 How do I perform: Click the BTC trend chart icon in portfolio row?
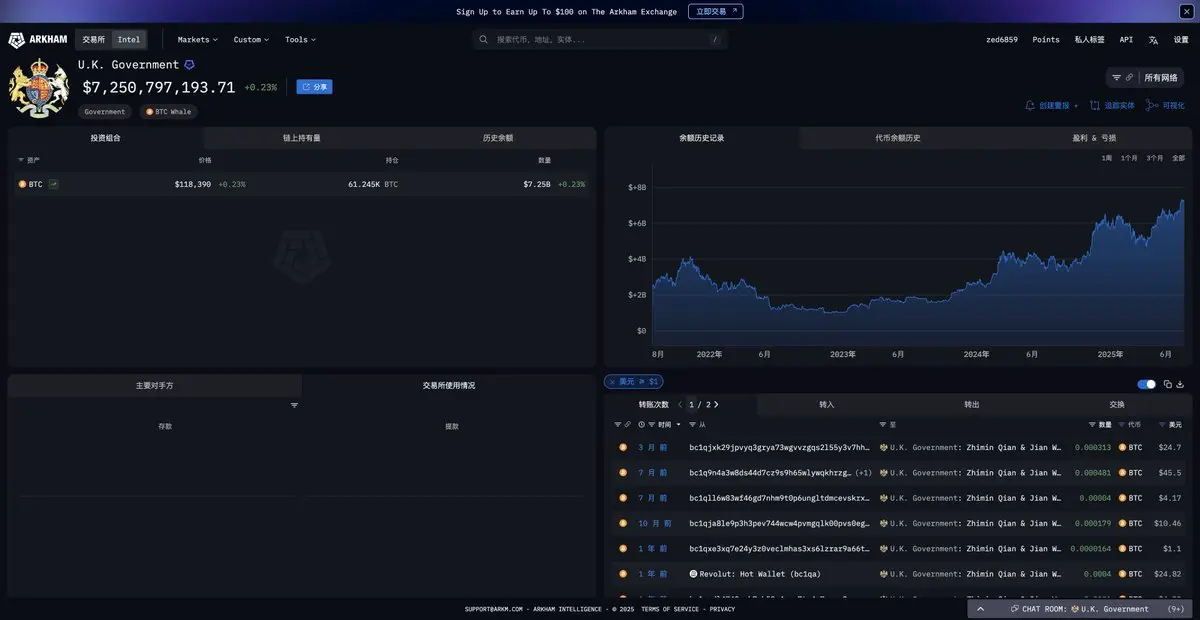tap(53, 184)
